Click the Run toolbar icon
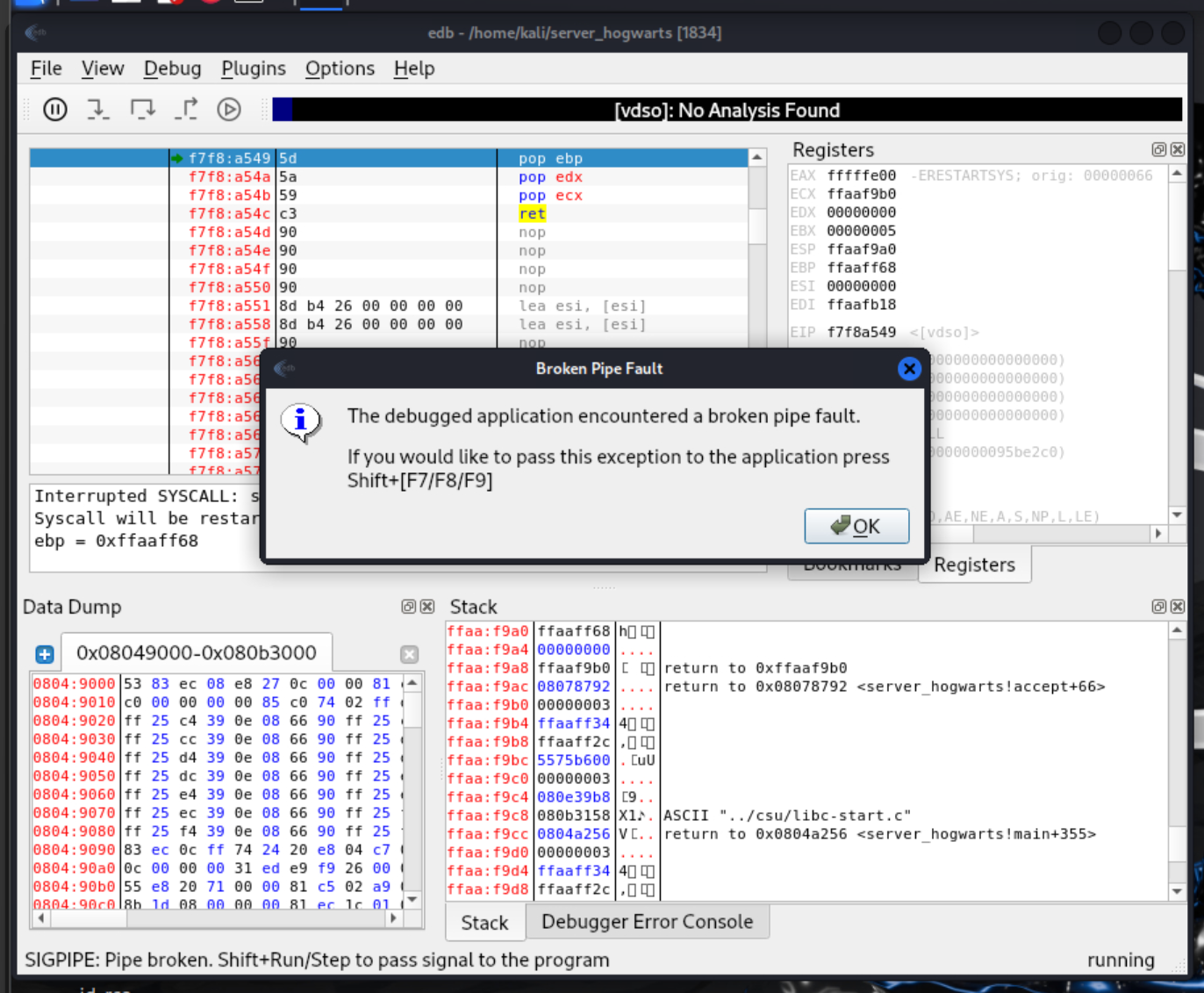Viewport: 1204px width, 993px height. coord(229,109)
